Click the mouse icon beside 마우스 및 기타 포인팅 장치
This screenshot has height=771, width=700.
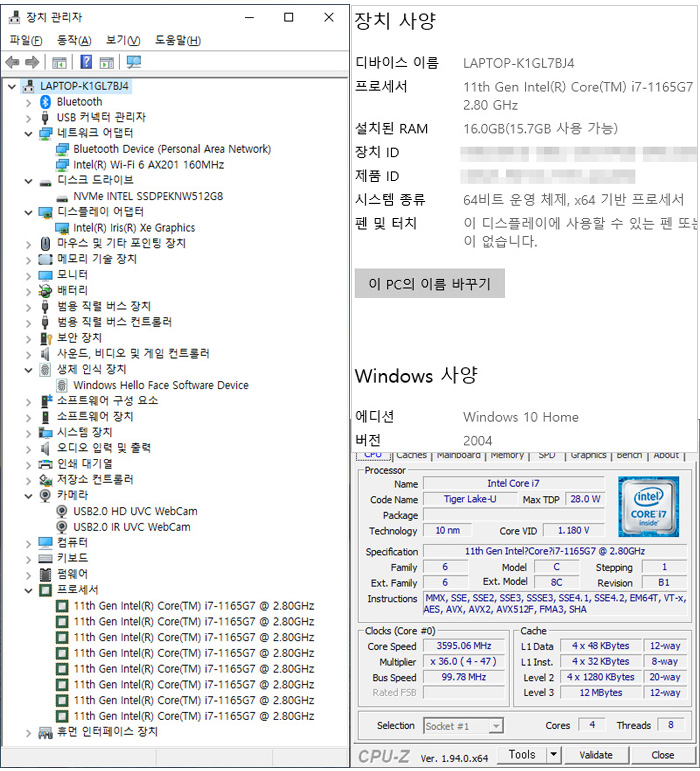pos(45,243)
